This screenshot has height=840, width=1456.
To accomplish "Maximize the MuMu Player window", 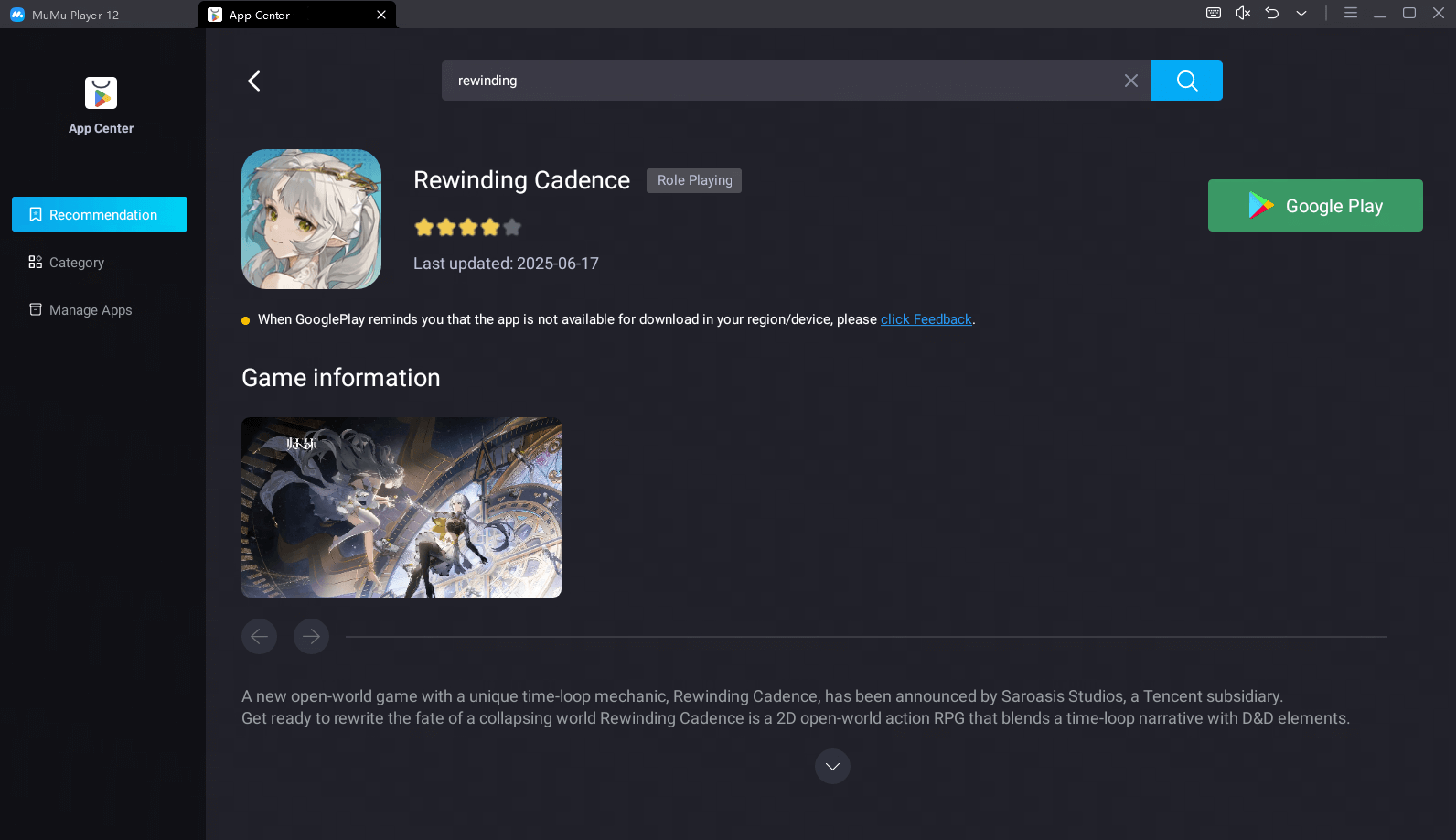I will [x=1409, y=13].
